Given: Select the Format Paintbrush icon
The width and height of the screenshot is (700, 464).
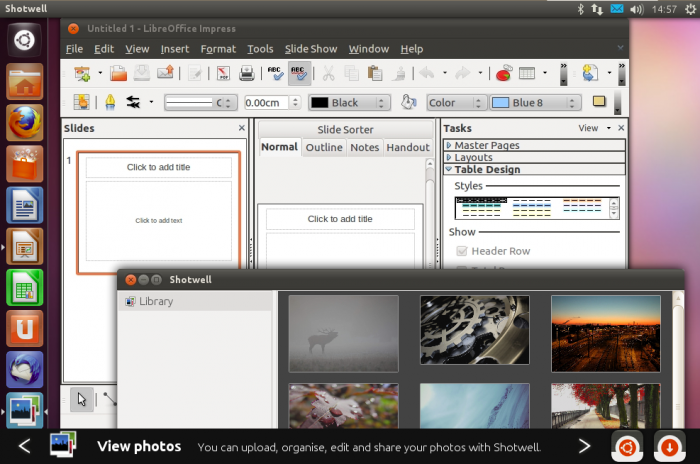Looking at the screenshot, I should click(399, 73).
